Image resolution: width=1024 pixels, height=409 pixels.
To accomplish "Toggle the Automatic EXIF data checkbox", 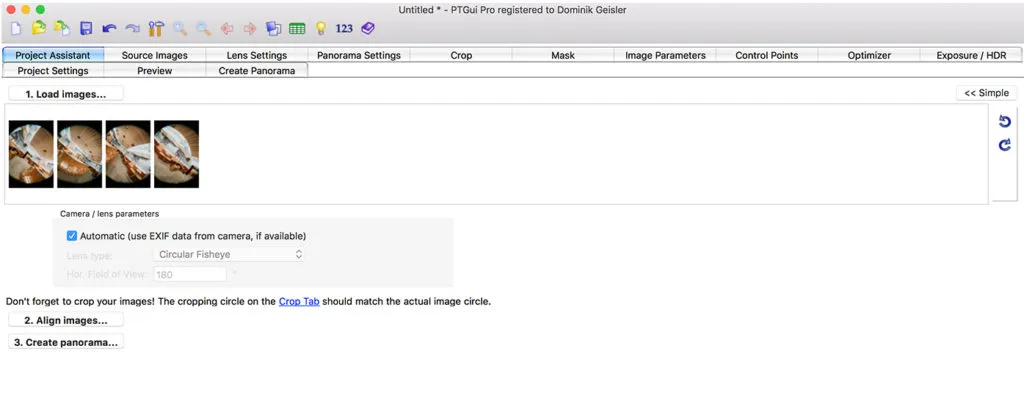I will click(x=72, y=236).
